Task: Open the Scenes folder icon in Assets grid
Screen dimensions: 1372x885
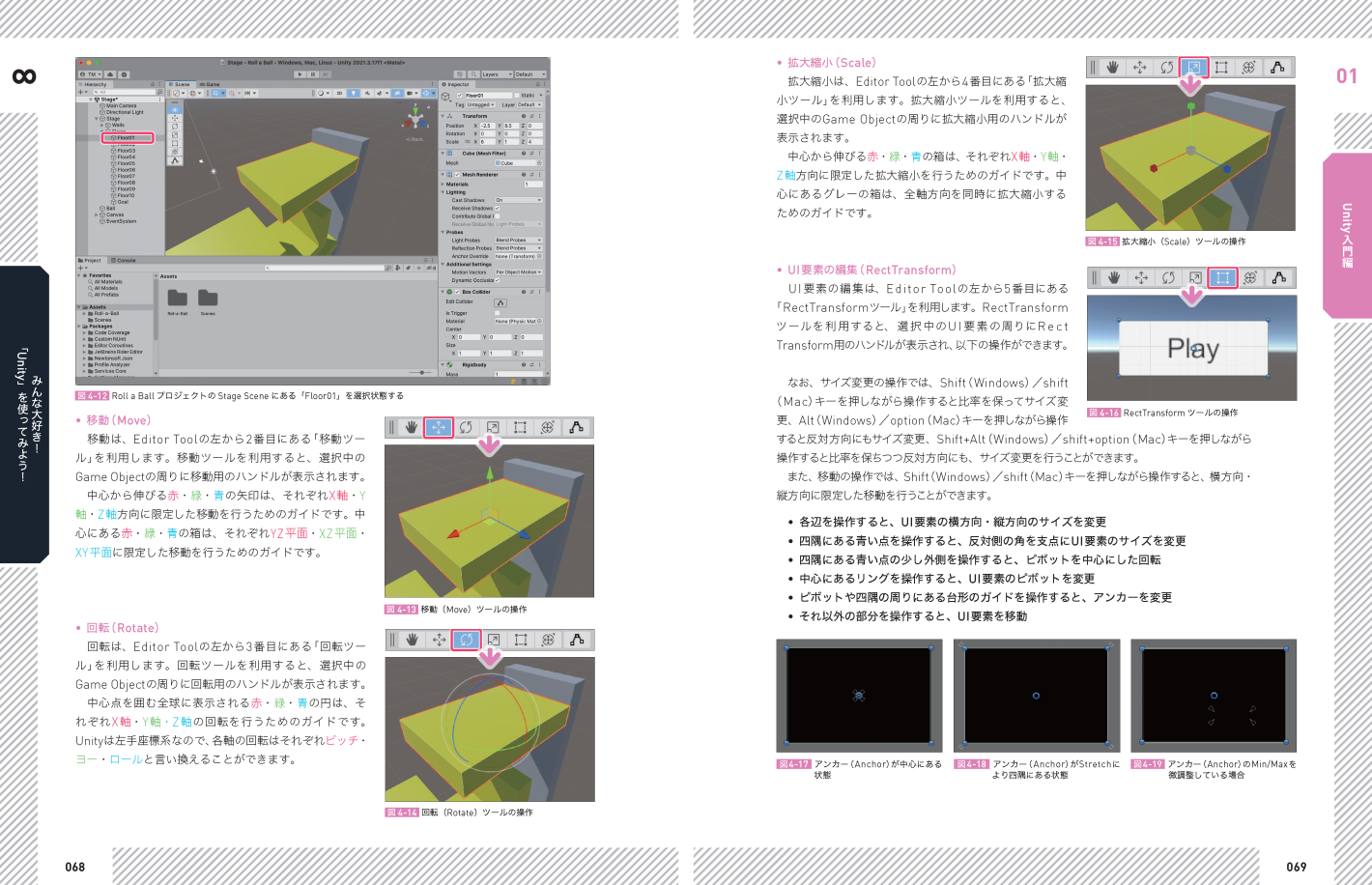Action: click(x=208, y=299)
